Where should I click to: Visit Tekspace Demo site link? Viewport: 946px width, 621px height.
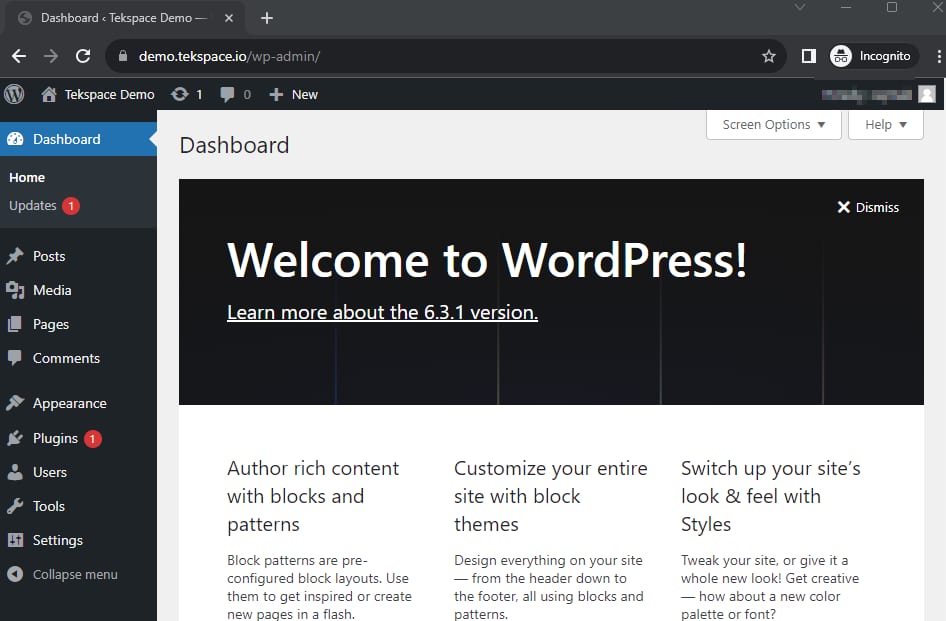coord(110,95)
